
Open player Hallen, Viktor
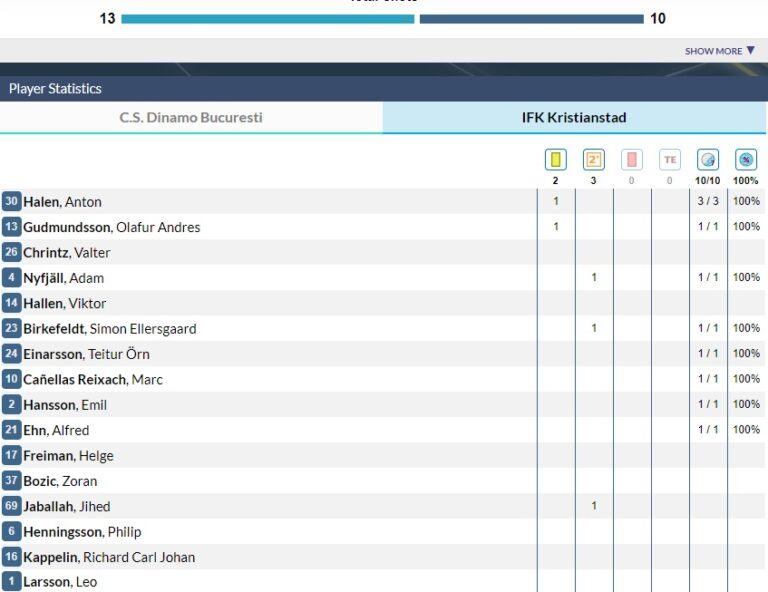point(65,304)
